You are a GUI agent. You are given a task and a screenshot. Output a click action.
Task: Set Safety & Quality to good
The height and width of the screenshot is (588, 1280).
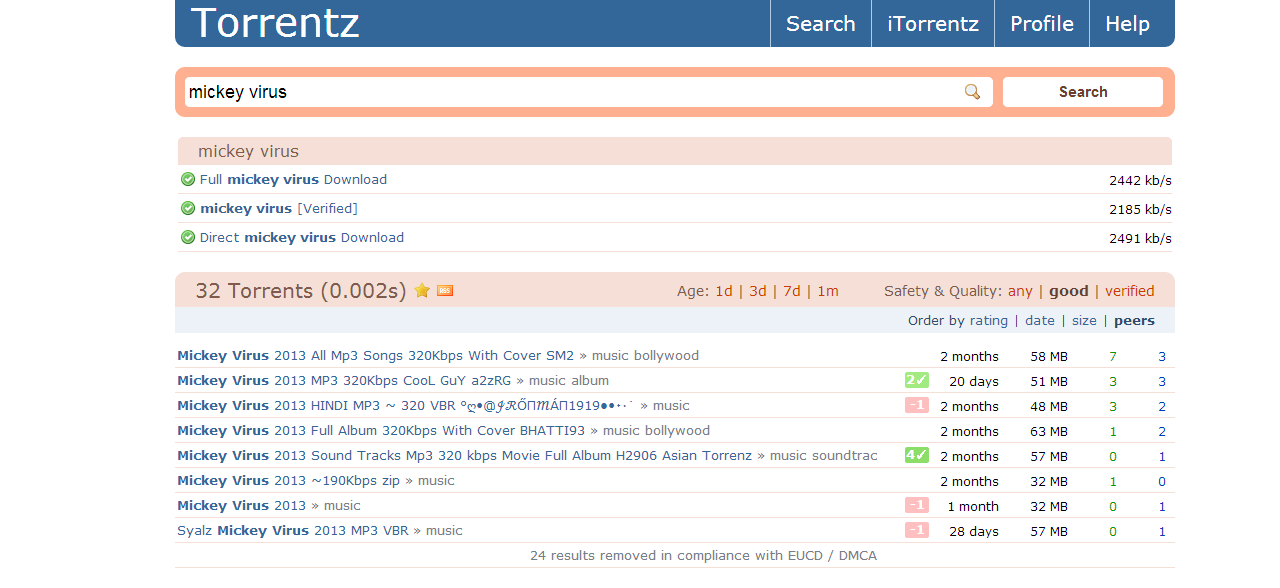pos(1068,291)
